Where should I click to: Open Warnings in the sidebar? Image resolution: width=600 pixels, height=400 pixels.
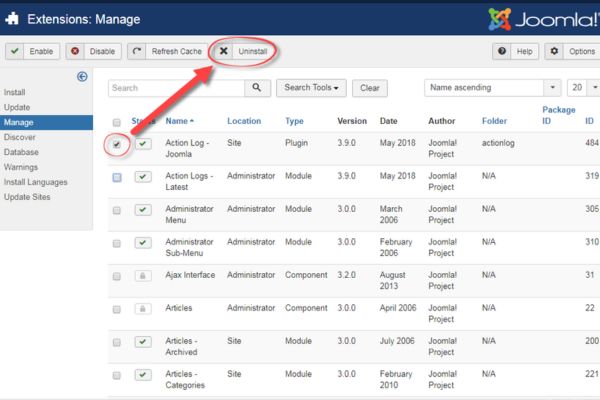[x=21, y=167]
